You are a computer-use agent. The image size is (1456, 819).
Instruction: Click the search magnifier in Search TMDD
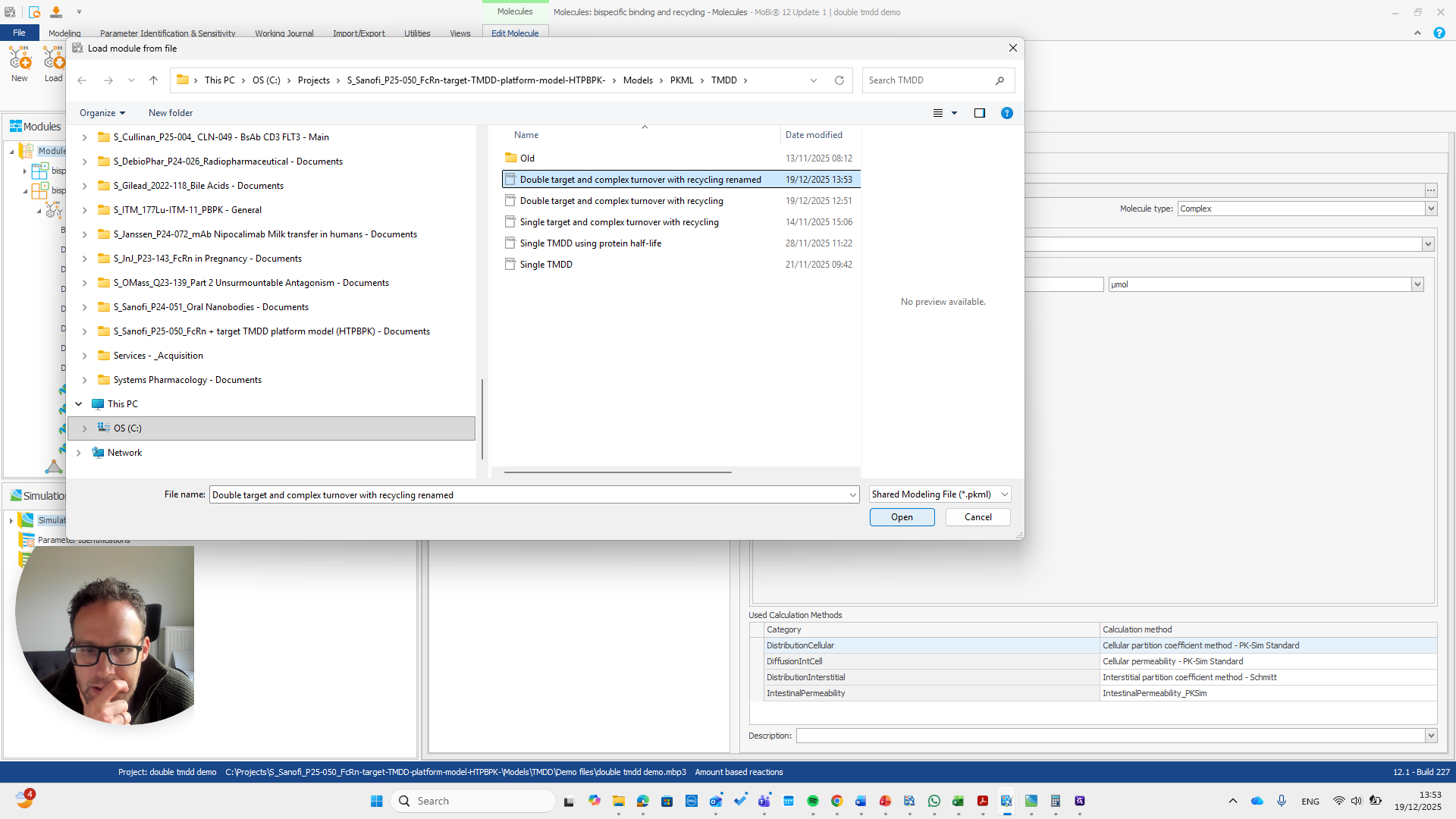coord(999,80)
